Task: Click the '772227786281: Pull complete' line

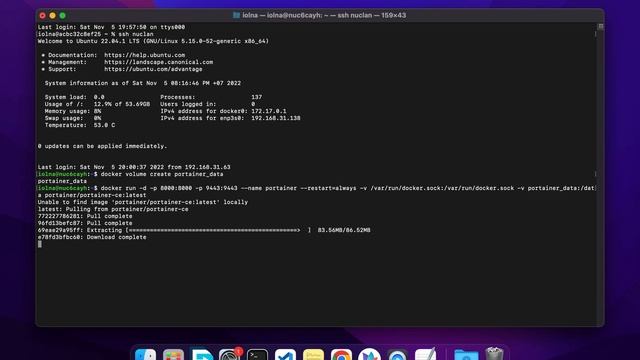Action: pyautogui.click(x=85, y=216)
